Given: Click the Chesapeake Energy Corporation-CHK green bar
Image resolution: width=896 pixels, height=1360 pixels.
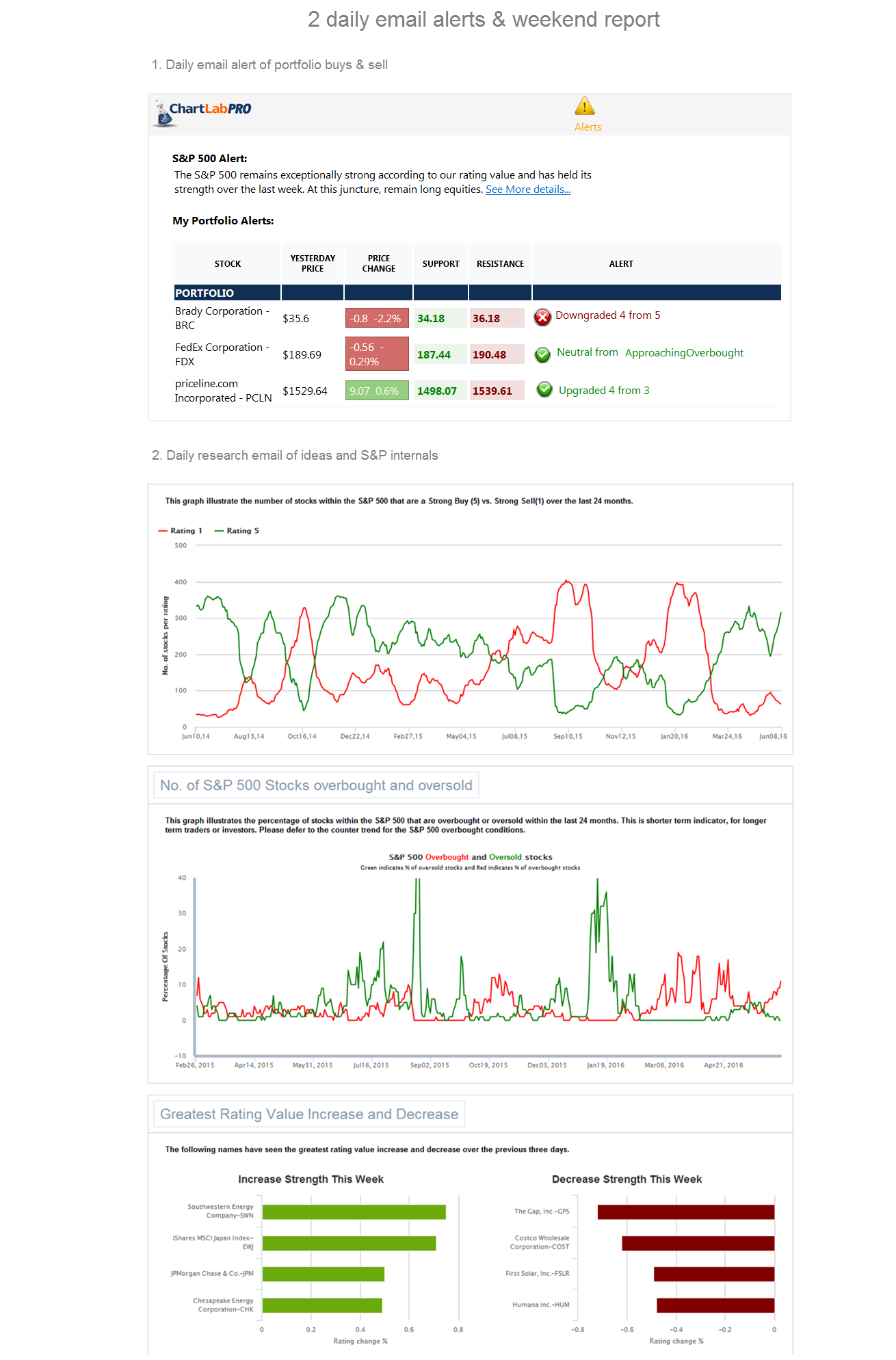Looking at the screenshot, I should pyautogui.click(x=322, y=1305).
